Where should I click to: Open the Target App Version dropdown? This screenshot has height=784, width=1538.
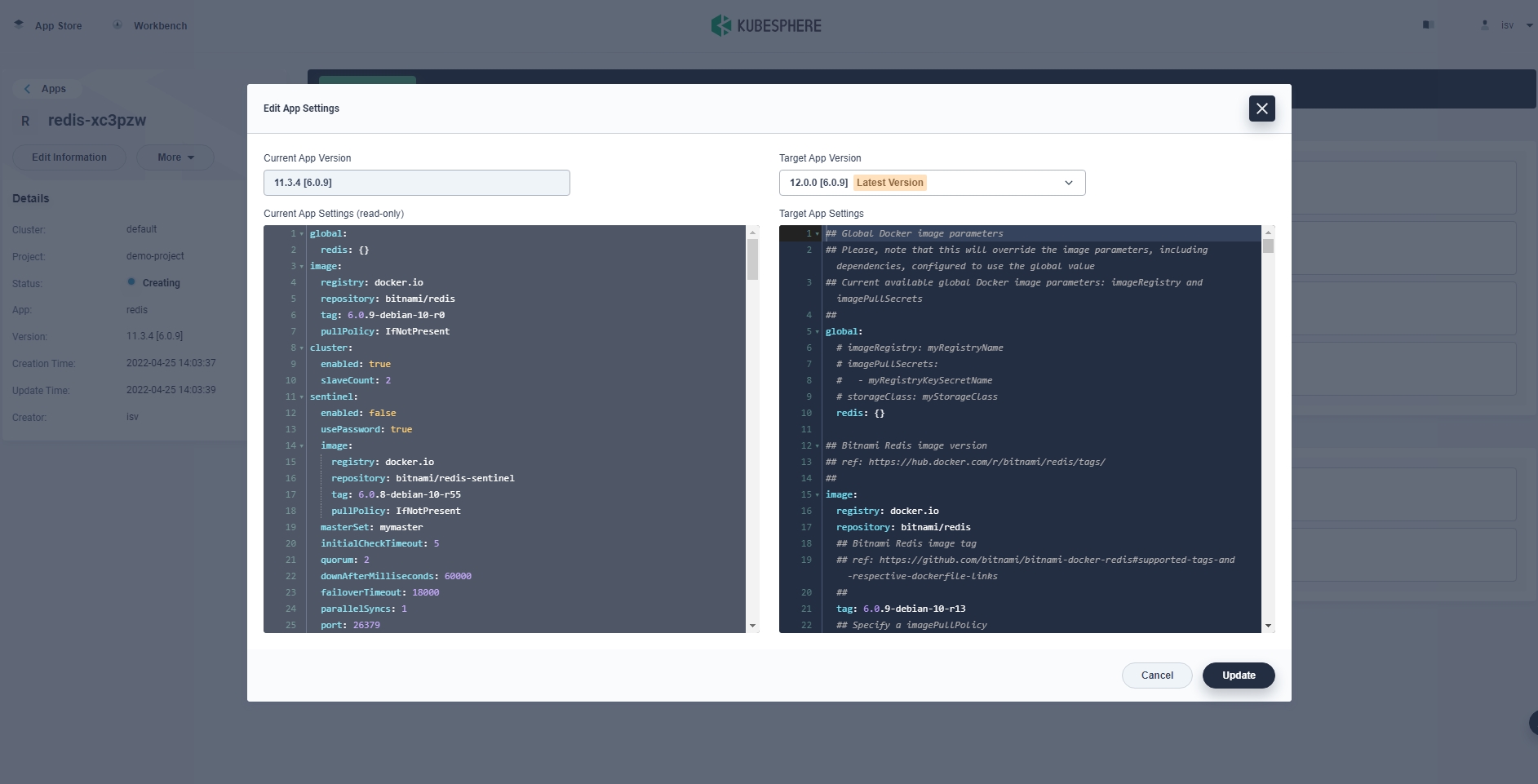point(932,183)
